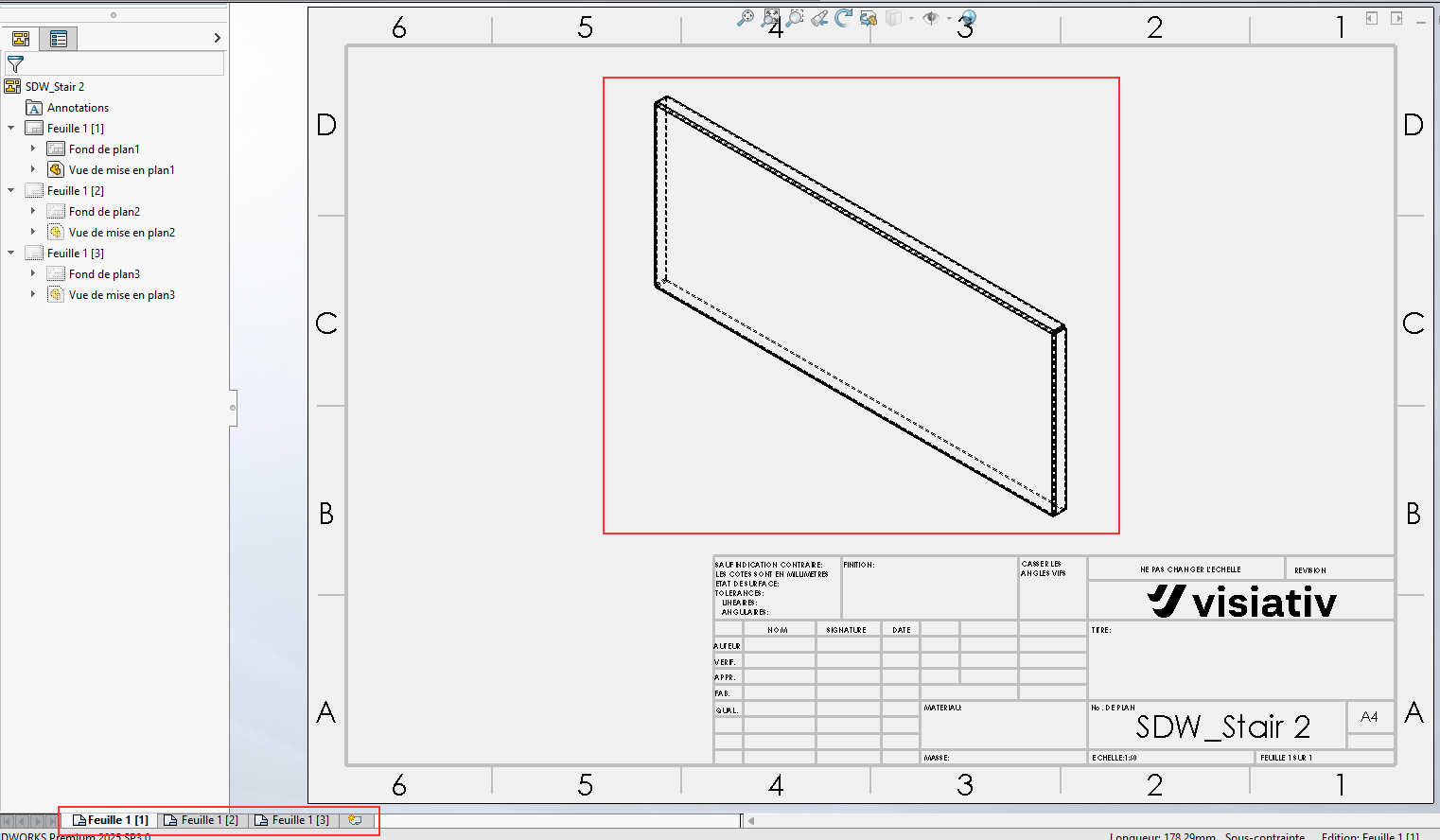The width and height of the screenshot is (1440, 840).
Task: Click the 3D Drawing View icon
Action: [869, 18]
